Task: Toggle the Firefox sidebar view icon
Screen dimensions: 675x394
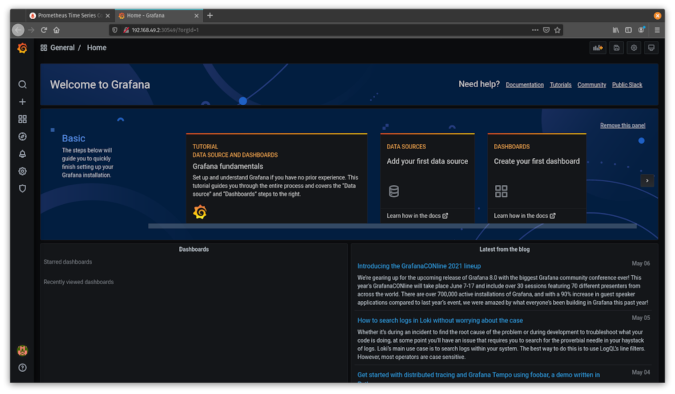Action: (x=629, y=30)
